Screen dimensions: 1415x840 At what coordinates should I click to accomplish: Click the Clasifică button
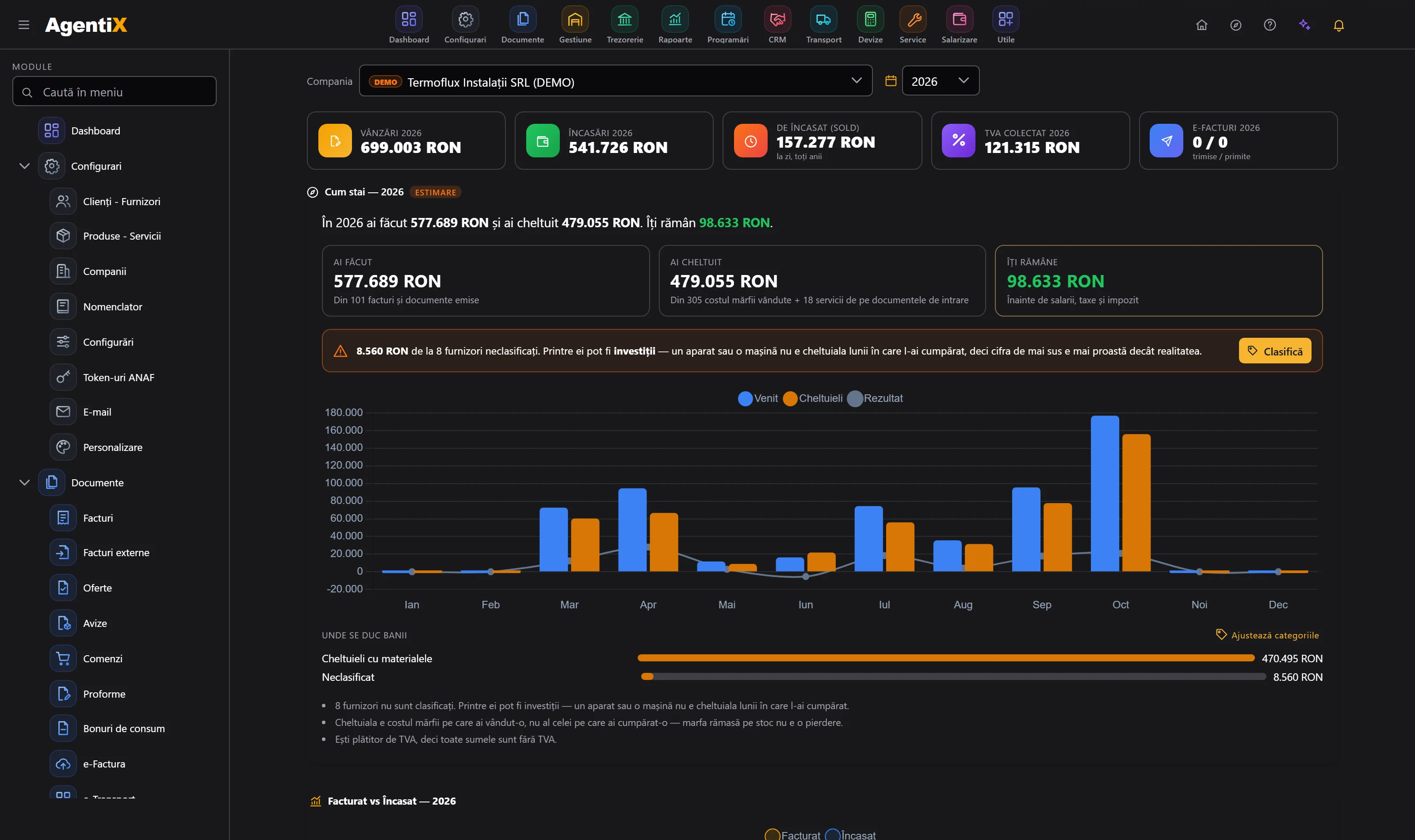[x=1275, y=351]
